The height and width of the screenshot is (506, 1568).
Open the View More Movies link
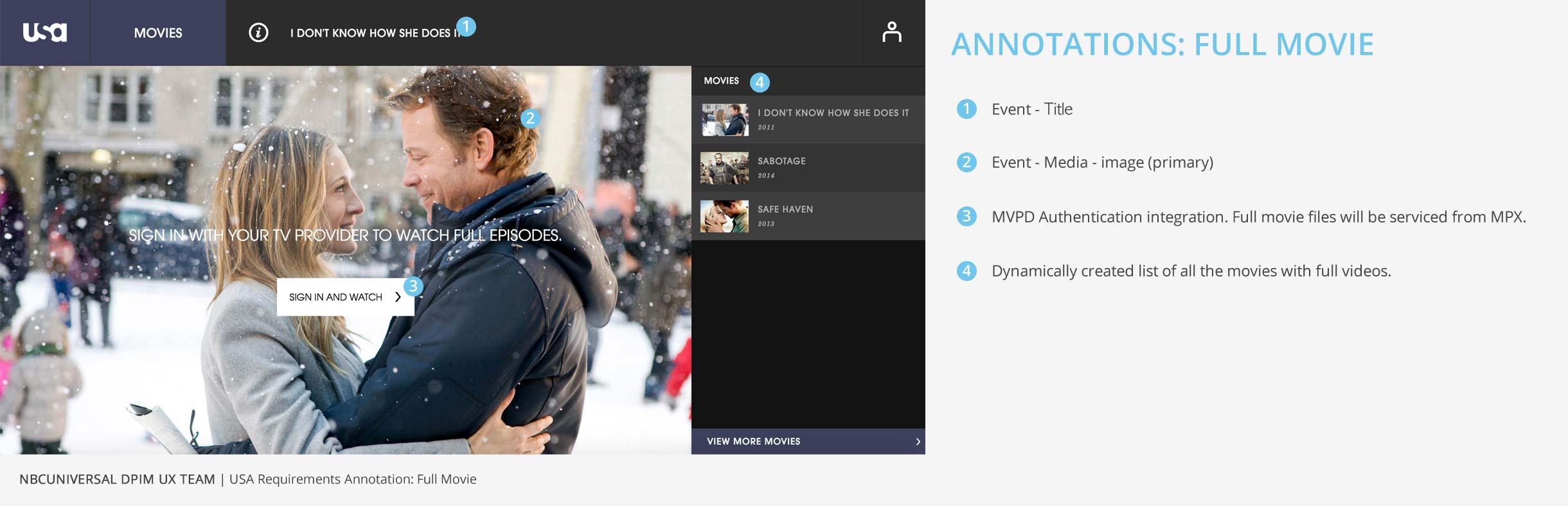coord(754,442)
